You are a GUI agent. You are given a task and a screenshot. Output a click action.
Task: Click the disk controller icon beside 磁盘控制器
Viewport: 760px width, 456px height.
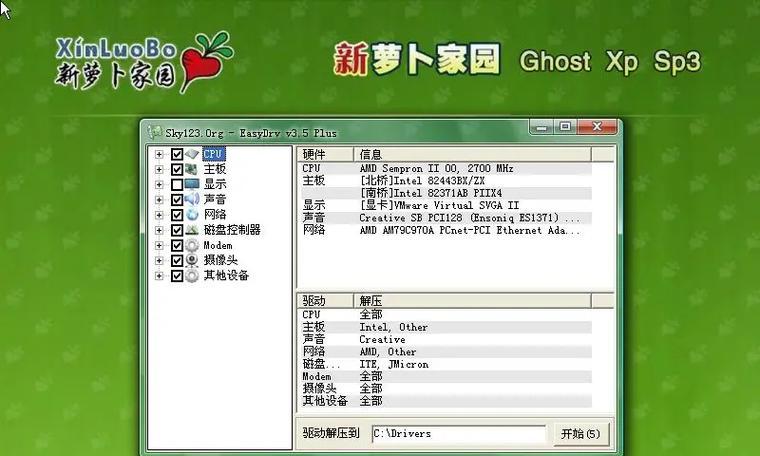192,230
